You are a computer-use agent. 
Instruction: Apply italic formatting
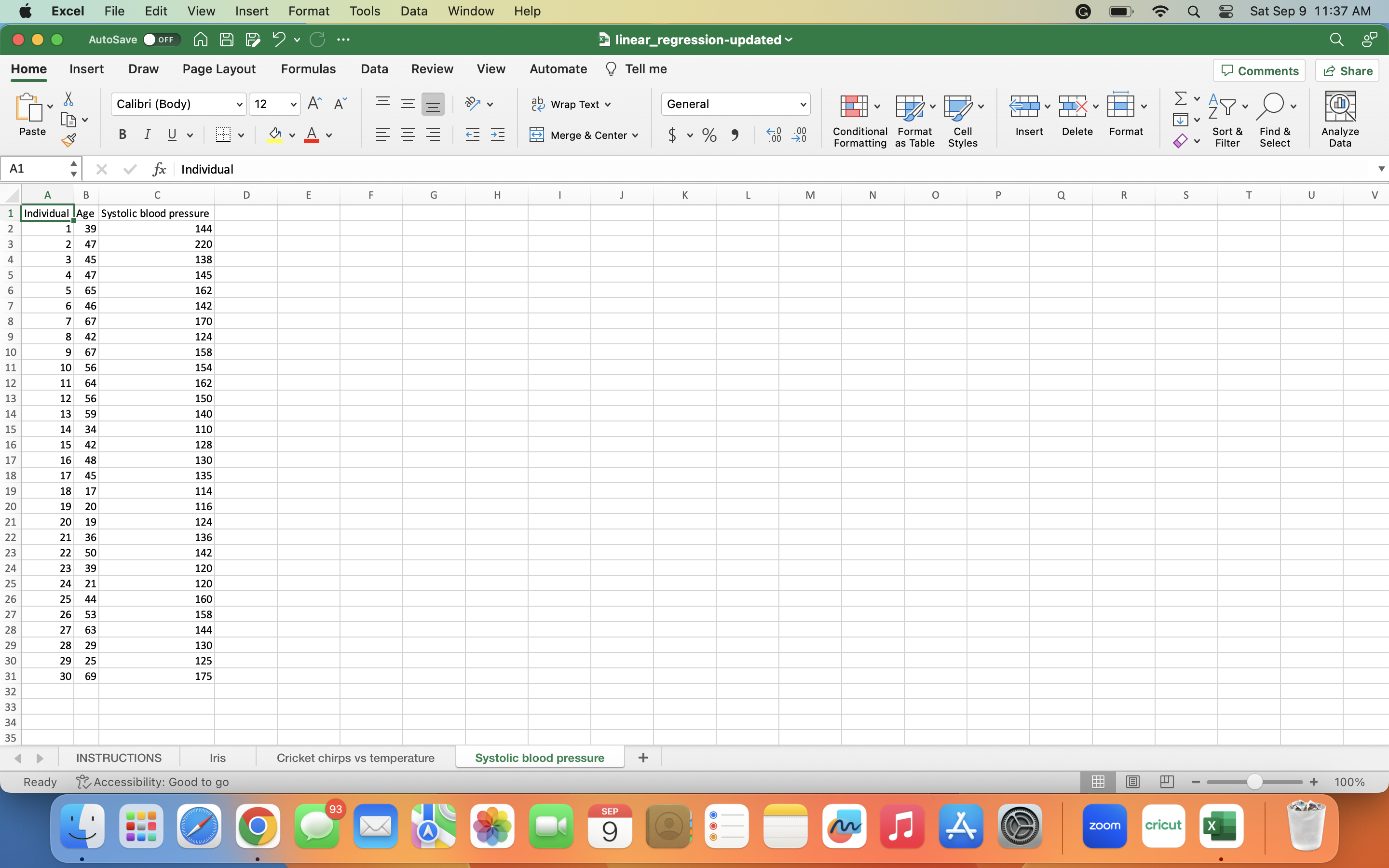click(x=148, y=135)
